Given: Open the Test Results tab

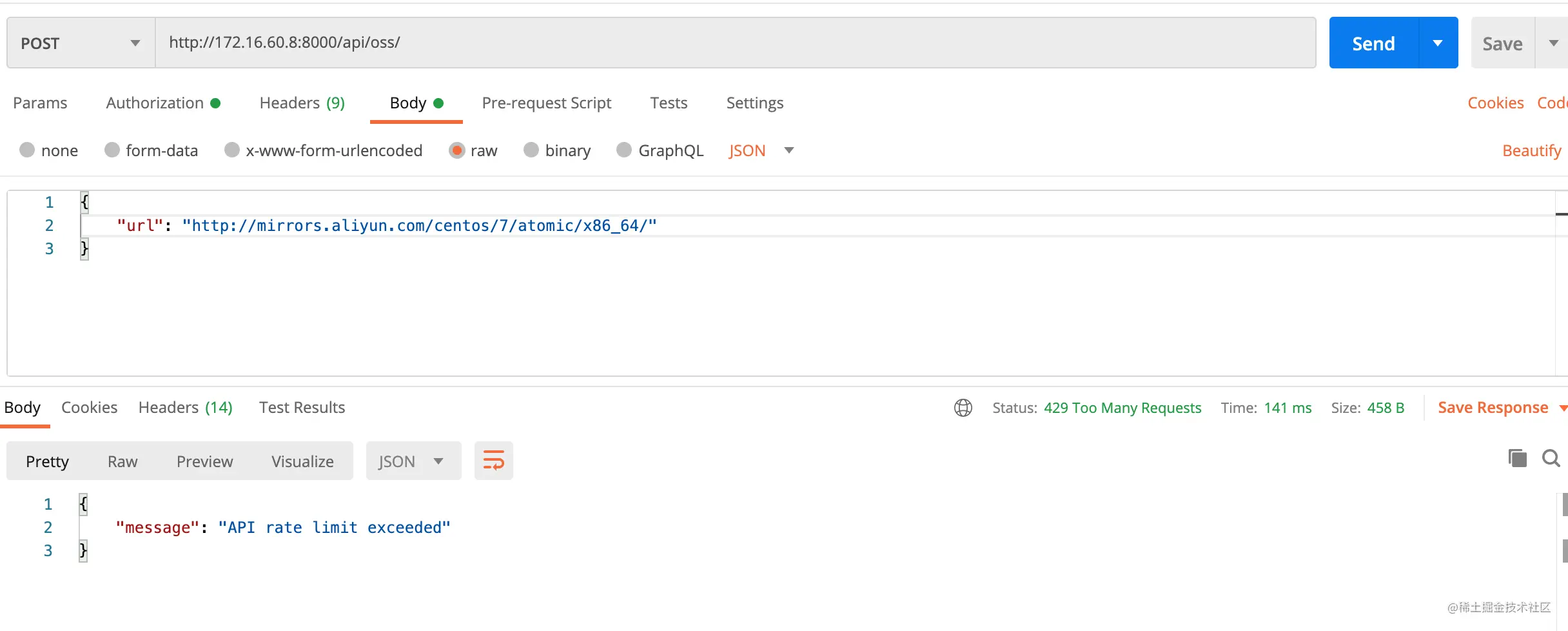Looking at the screenshot, I should [302, 407].
